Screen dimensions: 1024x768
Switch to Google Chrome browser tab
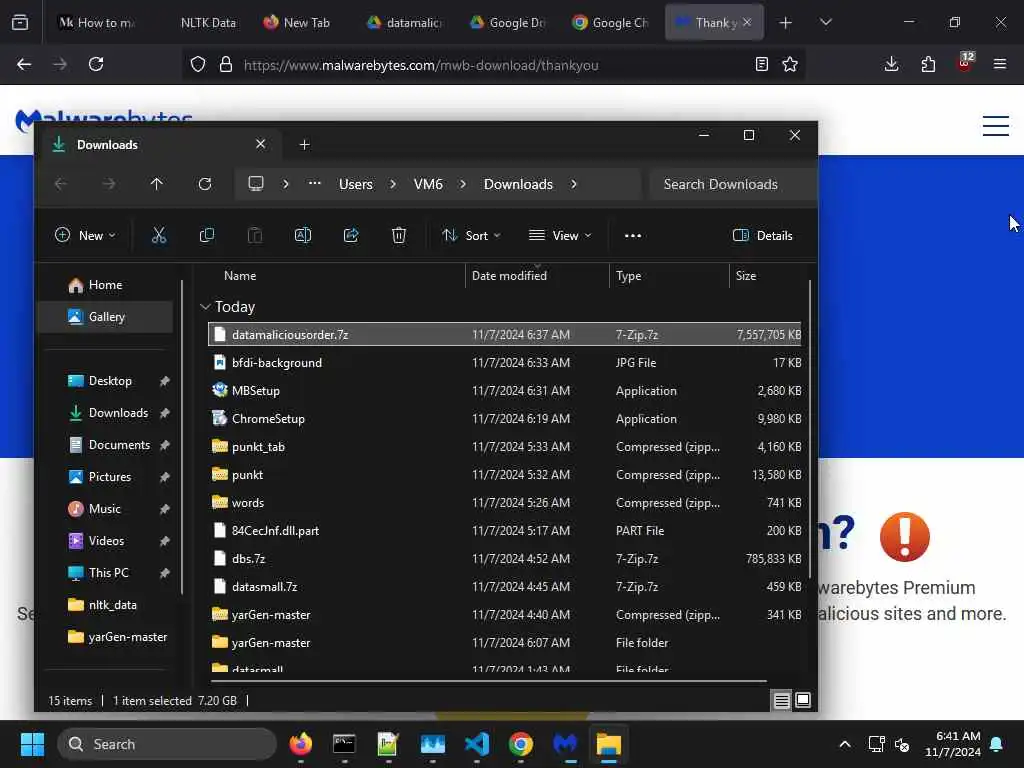(x=611, y=22)
